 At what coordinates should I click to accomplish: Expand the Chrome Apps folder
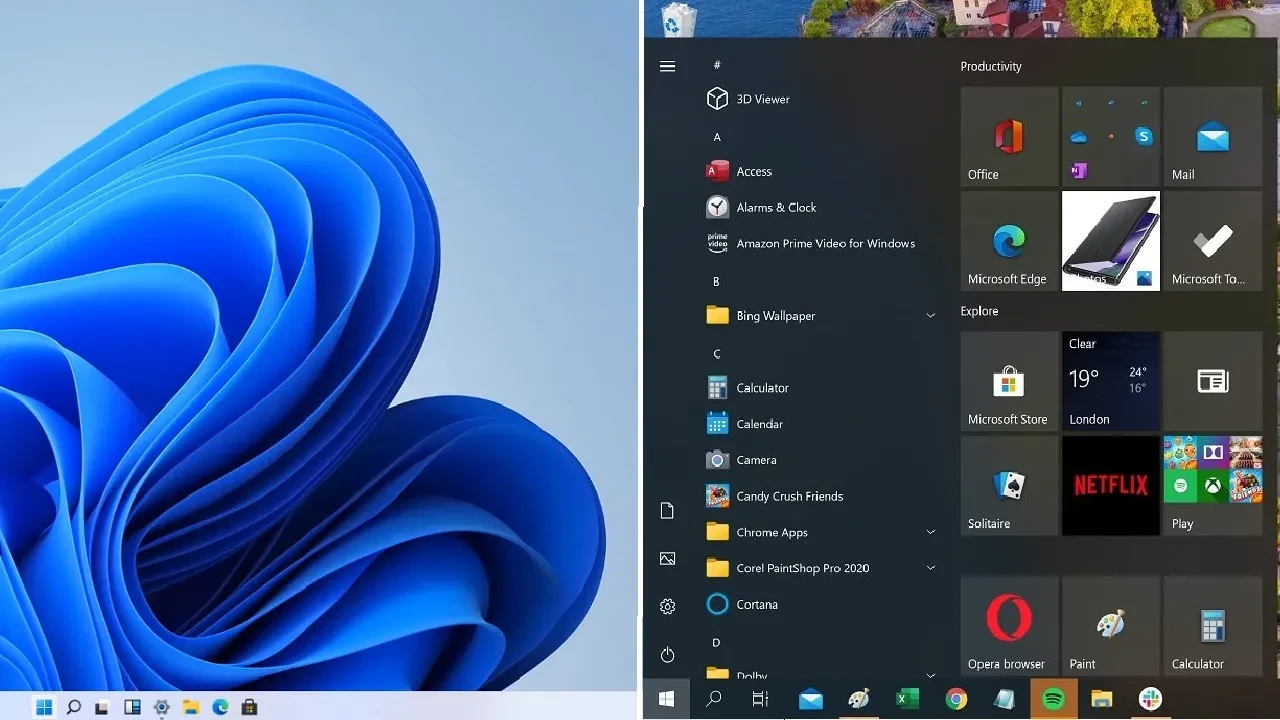point(930,532)
